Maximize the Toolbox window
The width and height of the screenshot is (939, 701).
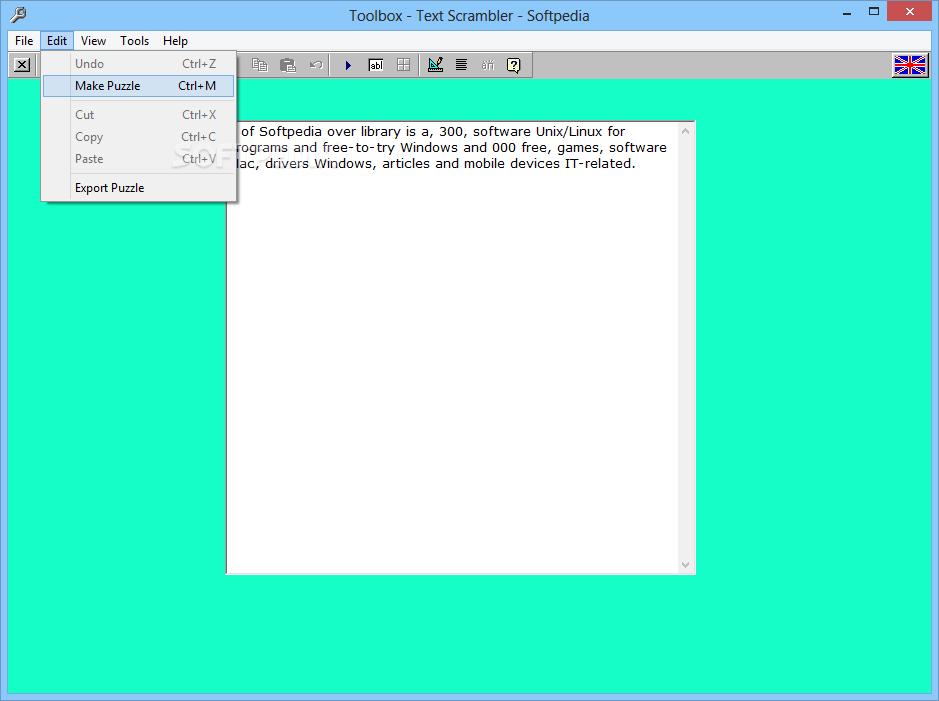pos(874,12)
